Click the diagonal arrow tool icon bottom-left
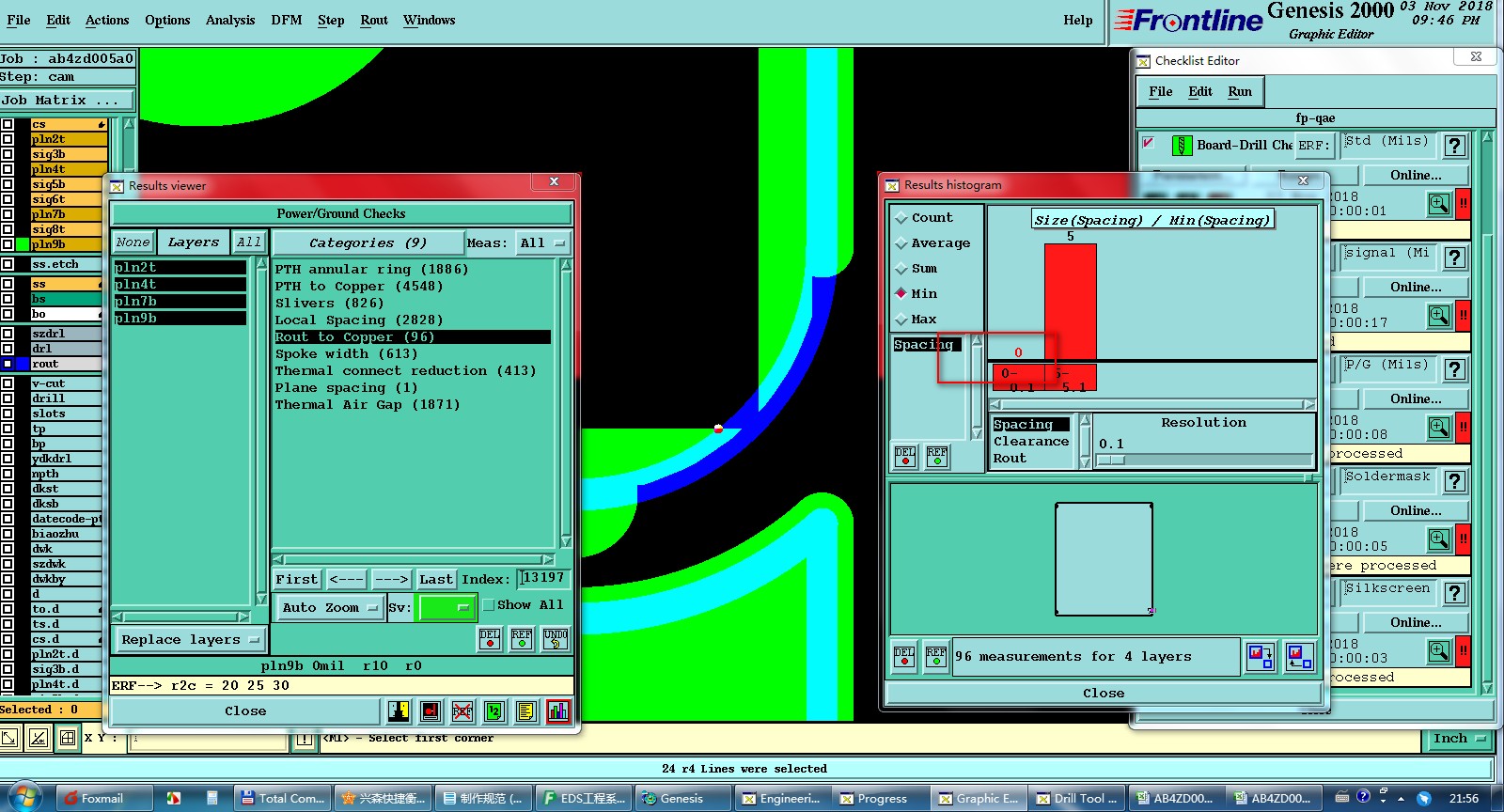1504x812 pixels. click(x=9, y=738)
